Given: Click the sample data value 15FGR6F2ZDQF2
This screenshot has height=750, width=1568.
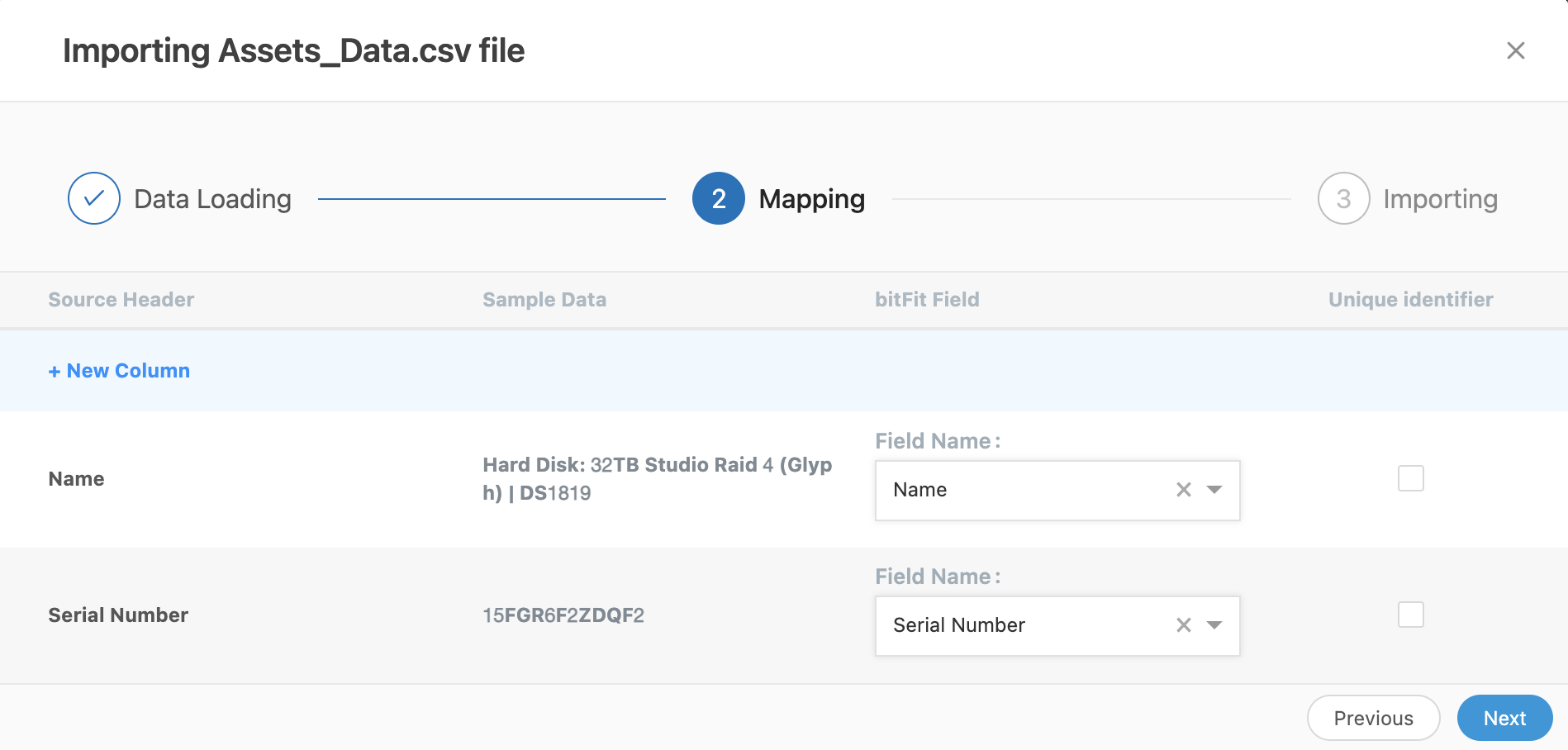Looking at the screenshot, I should (564, 615).
